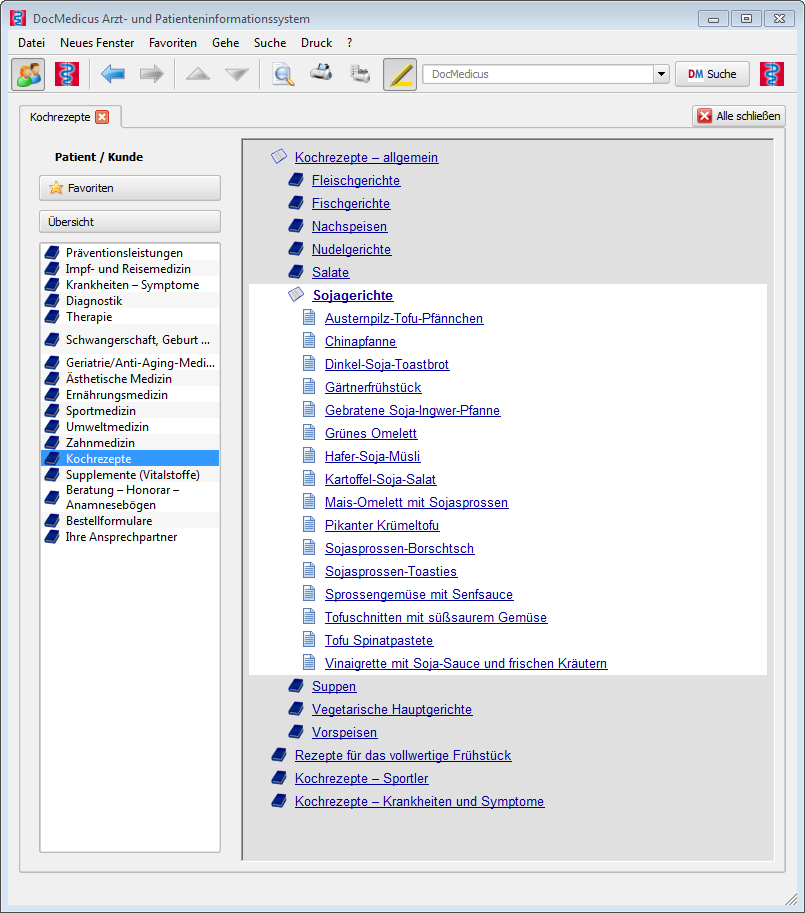Click the book icon beside Kochrezepte – Sportler
Viewport: 805px width, 913px height.
tap(279, 777)
